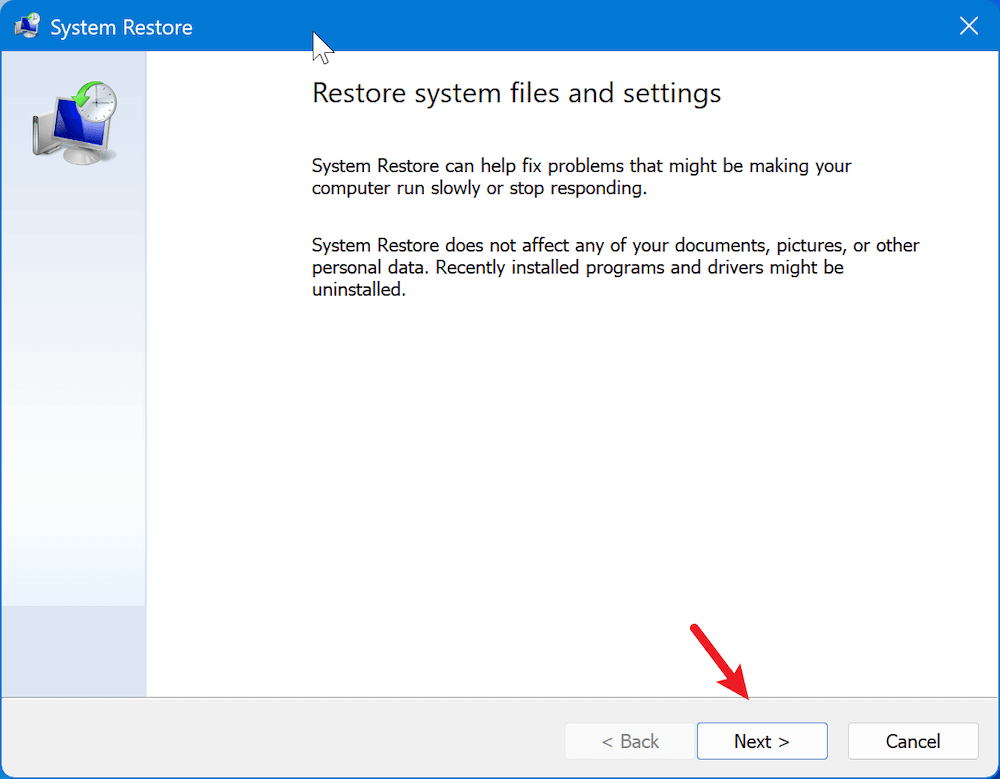Click the 'System Restore' title text
This screenshot has width=1000, height=779.
click(x=122, y=27)
